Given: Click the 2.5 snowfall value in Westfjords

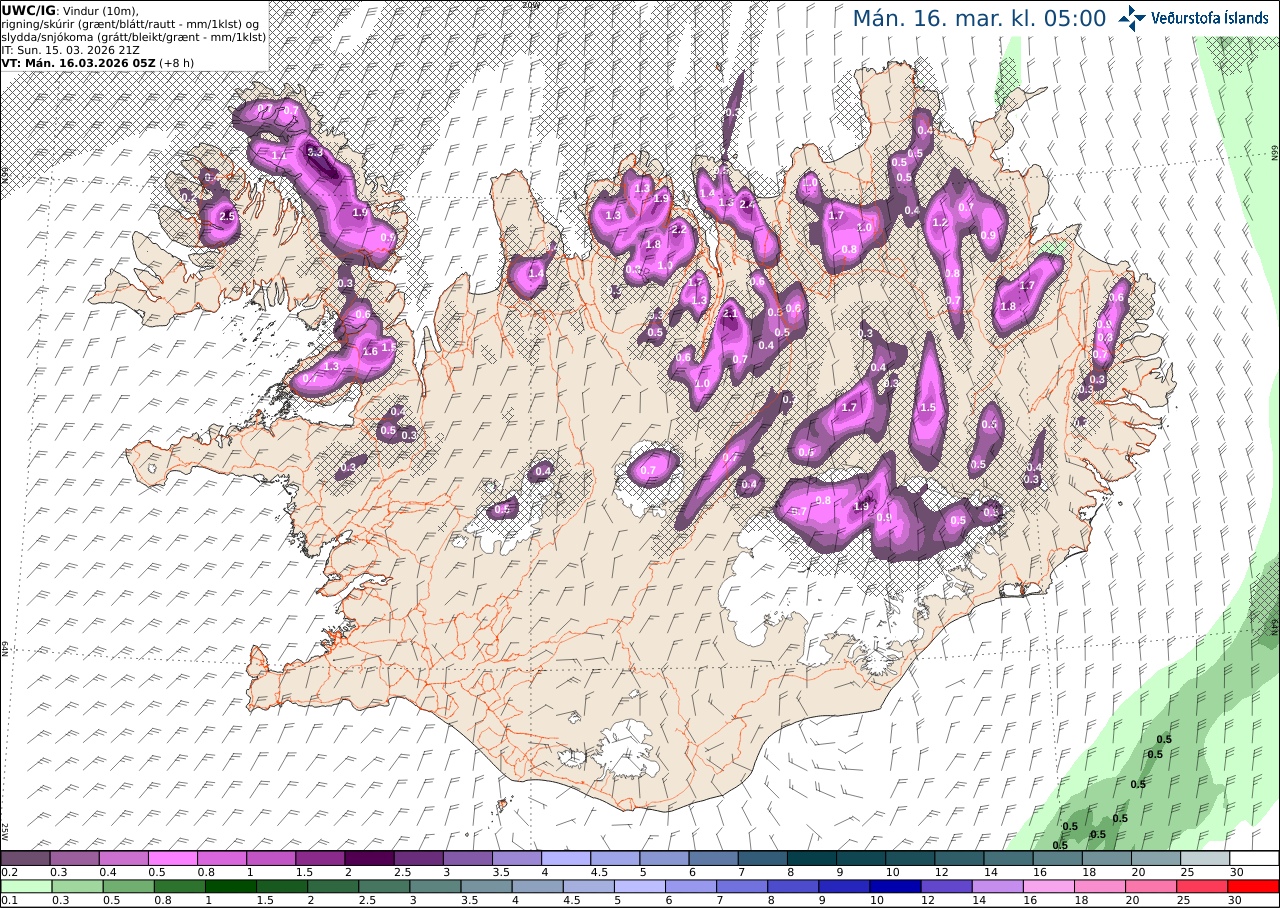Looking at the screenshot, I should (226, 216).
